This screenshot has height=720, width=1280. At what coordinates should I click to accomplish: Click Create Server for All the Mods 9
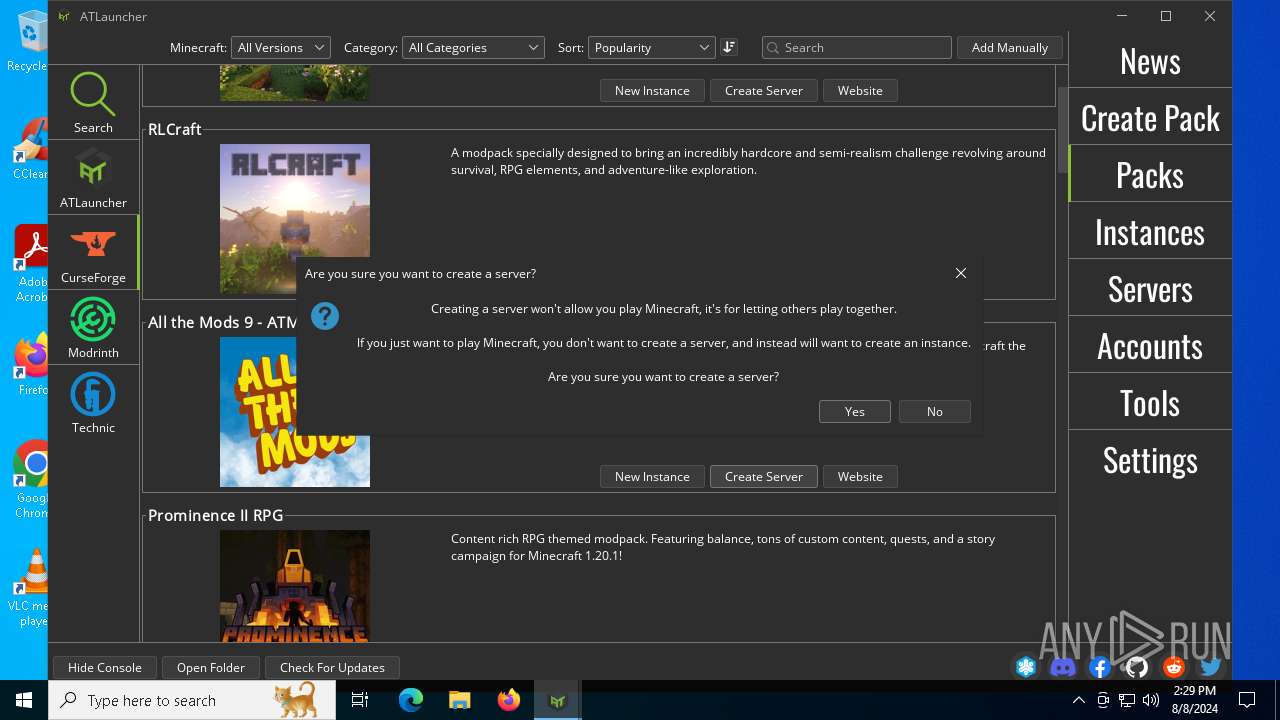tap(764, 476)
